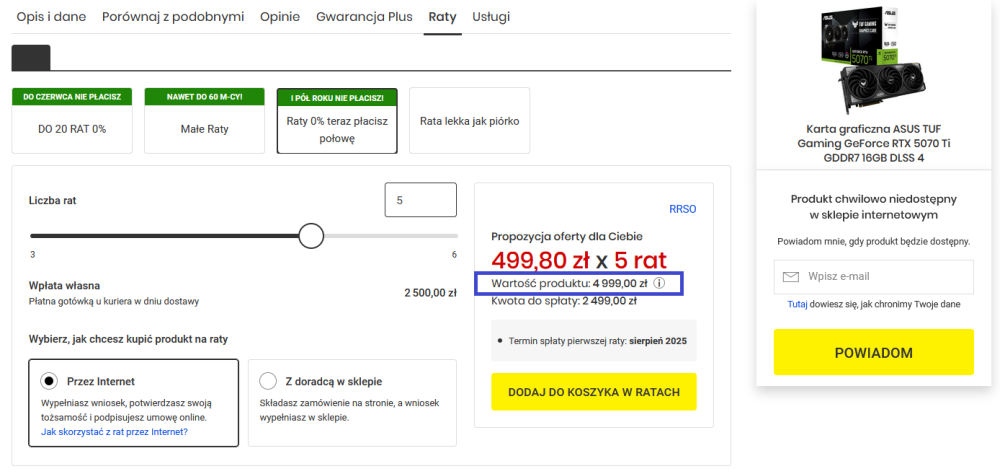Click the ASUS TUF graphics card product image
Image resolution: width=1000 pixels, height=474 pixels.
point(874,59)
